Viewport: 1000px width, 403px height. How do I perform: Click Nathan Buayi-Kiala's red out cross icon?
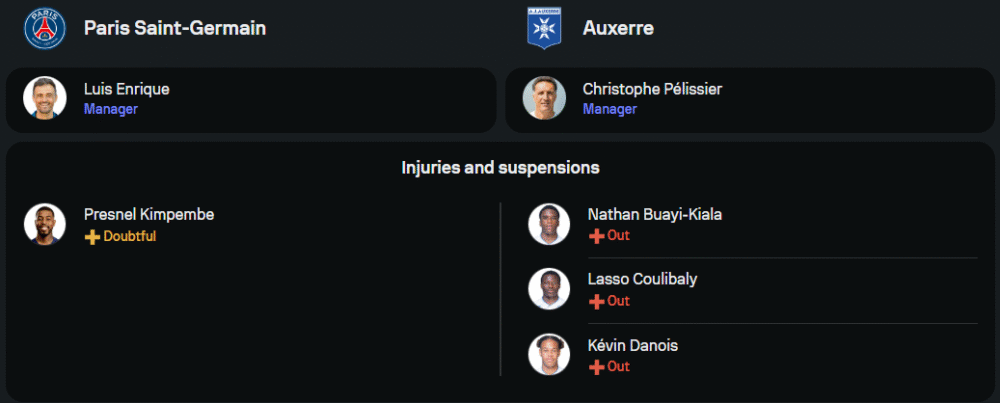[x=596, y=236]
